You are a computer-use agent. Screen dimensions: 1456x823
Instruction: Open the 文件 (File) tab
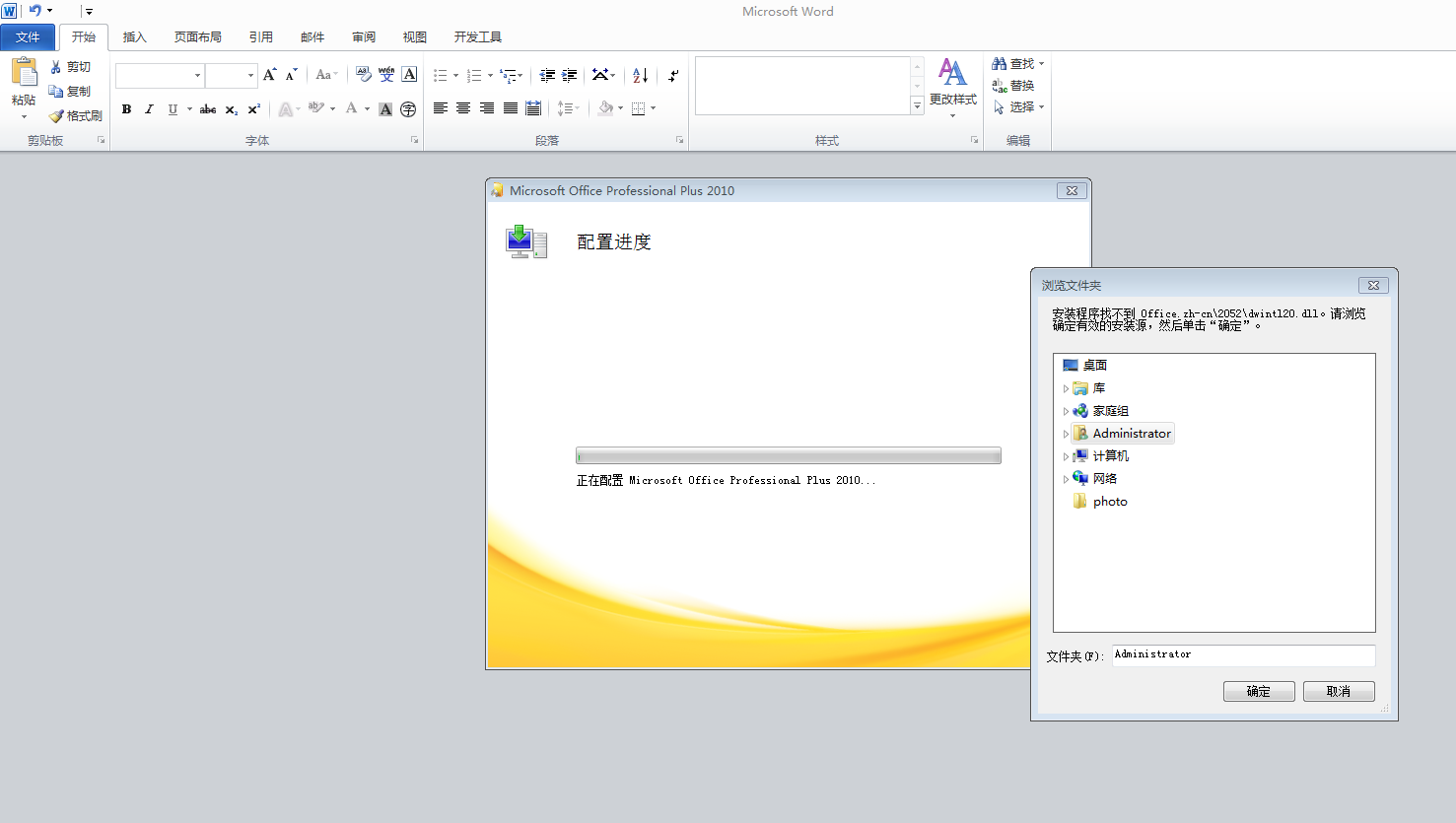[x=28, y=37]
